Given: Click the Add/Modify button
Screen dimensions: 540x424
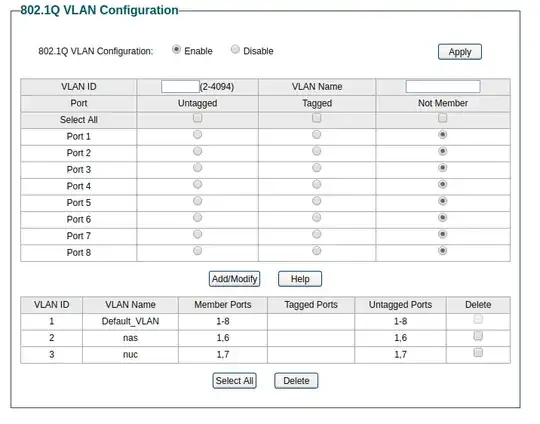Looking at the screenshot, I should pos(235,279).
